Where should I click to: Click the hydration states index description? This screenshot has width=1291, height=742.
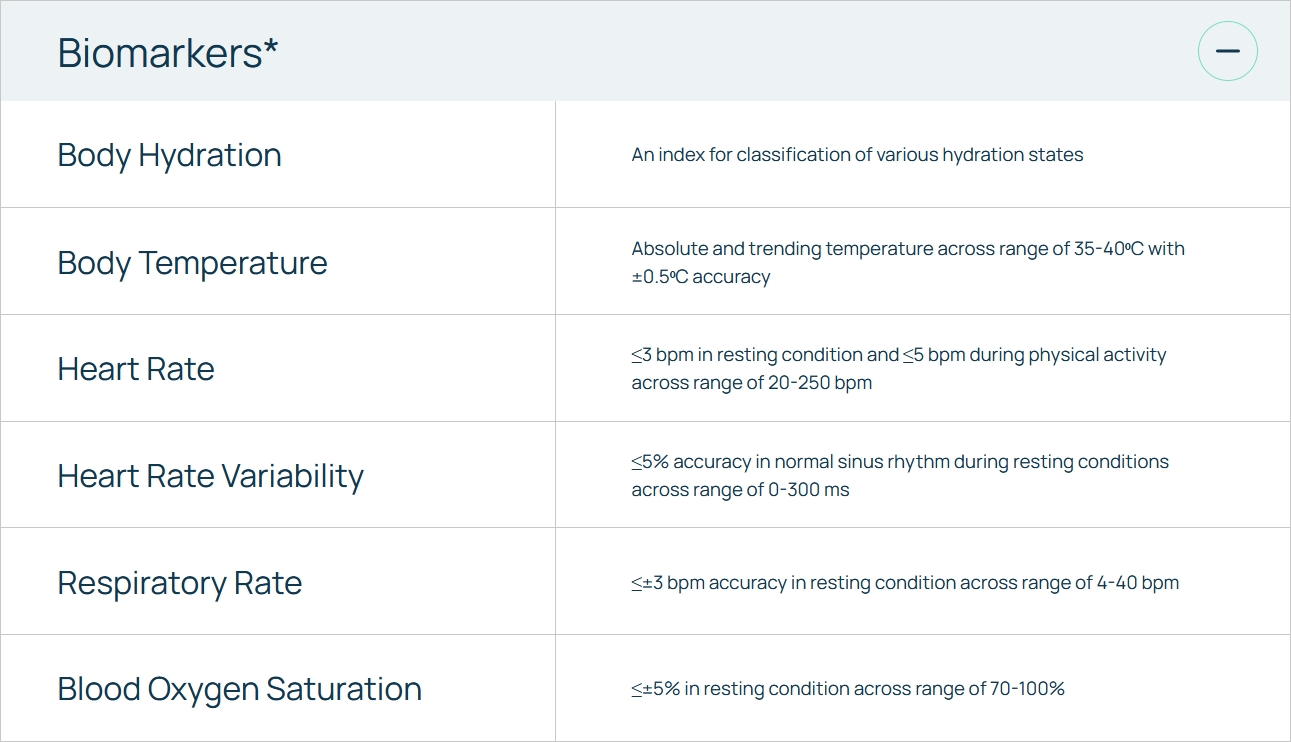tap(857, 155)
